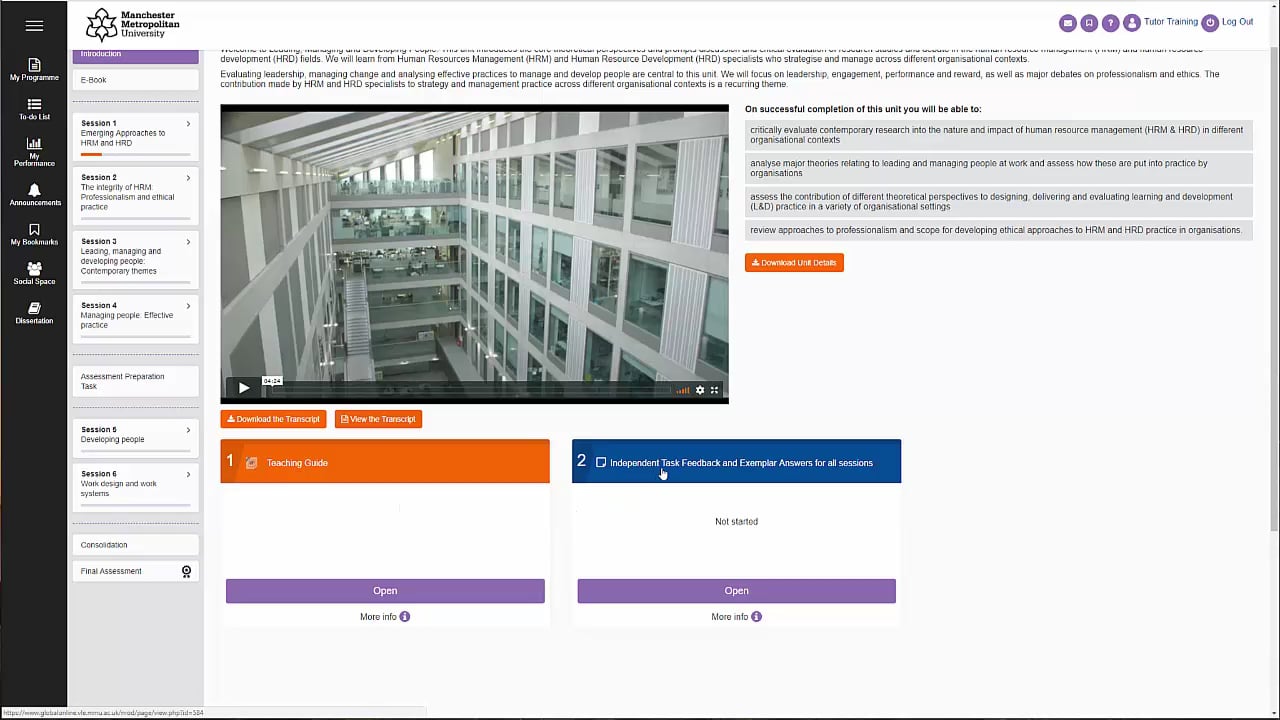Viewport: 1280px width, 720px height.
Task: Tick the Independent Task Feedback checkbox
Action: point(601,463)
